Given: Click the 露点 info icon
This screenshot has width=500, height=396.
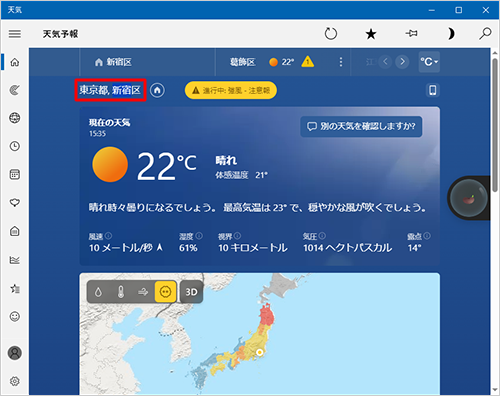Looking at the screenshot, I should (x=427, y=236).
